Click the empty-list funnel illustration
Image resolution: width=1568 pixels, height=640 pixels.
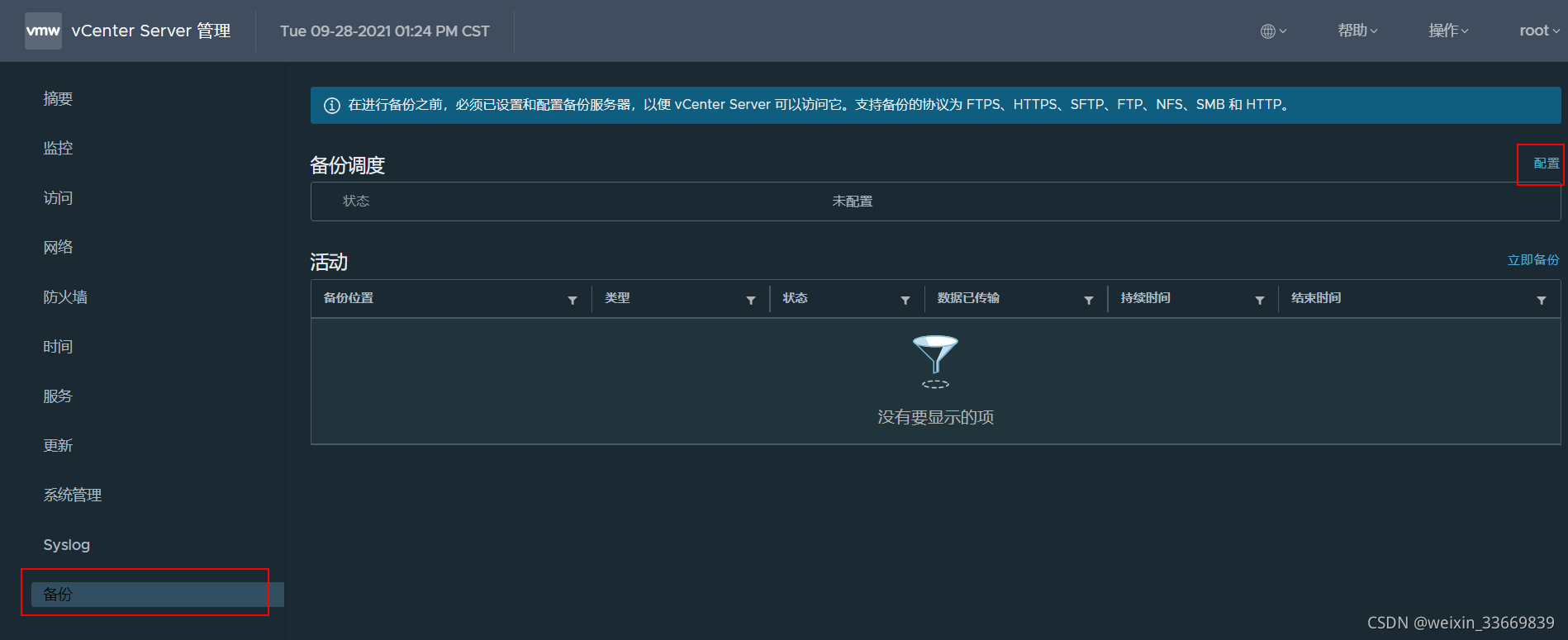(x=935, y=361)
